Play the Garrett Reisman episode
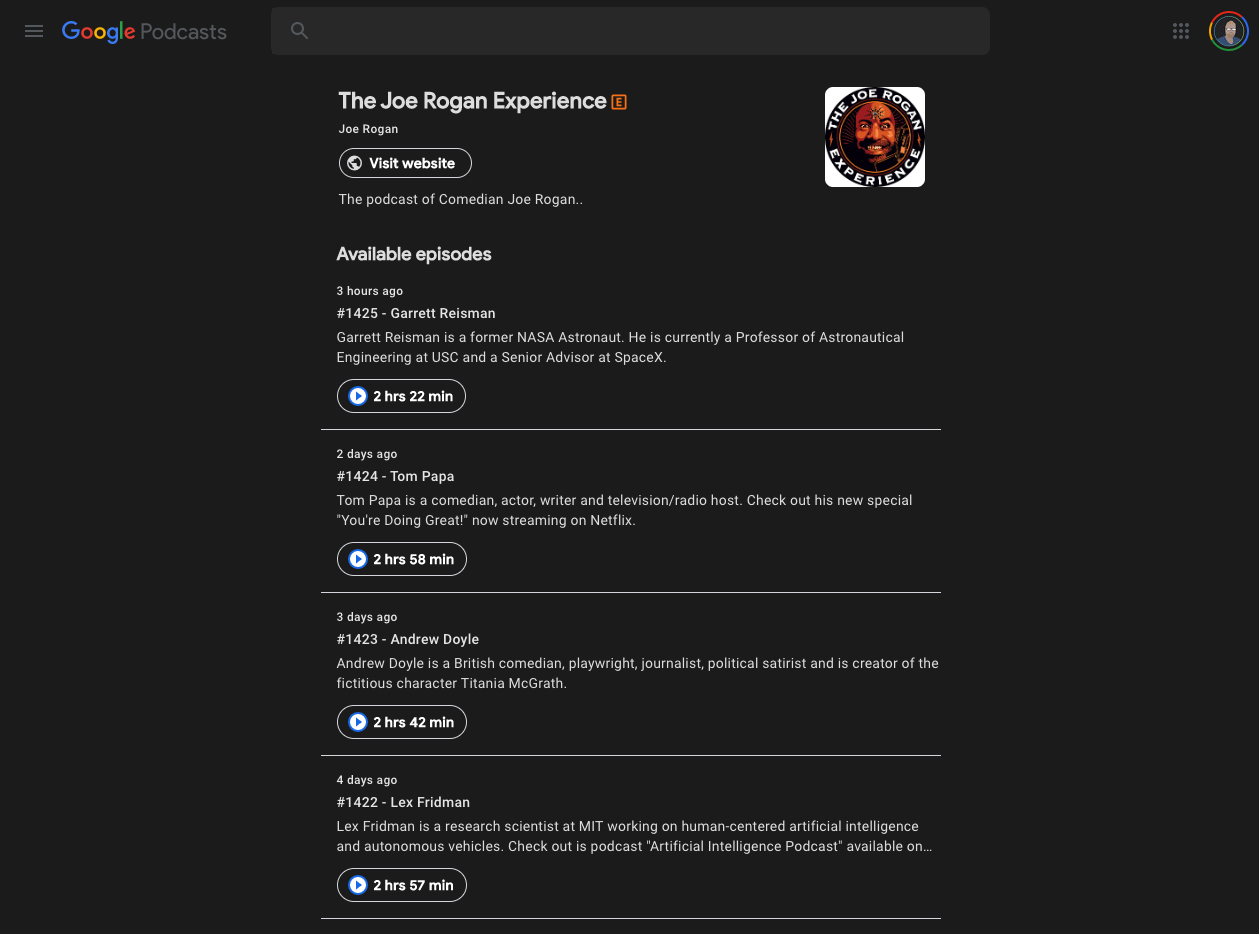The image size is (1259, 934). pyautogui.click(x=401, y=396)
